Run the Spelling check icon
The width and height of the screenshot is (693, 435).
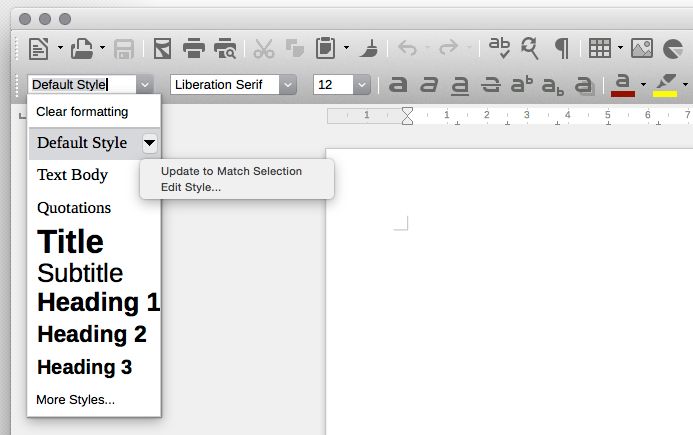(499, 48)
